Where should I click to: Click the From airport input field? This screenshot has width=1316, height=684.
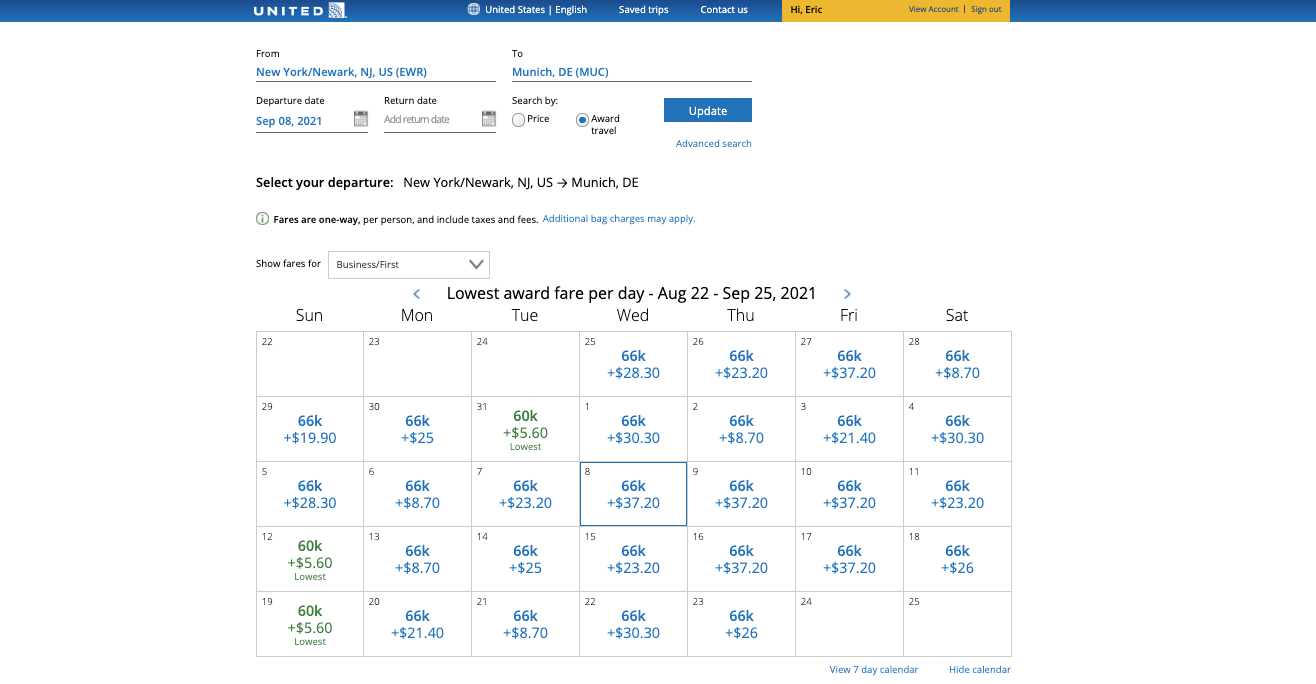pyautogui.click(x=375, y=72)
